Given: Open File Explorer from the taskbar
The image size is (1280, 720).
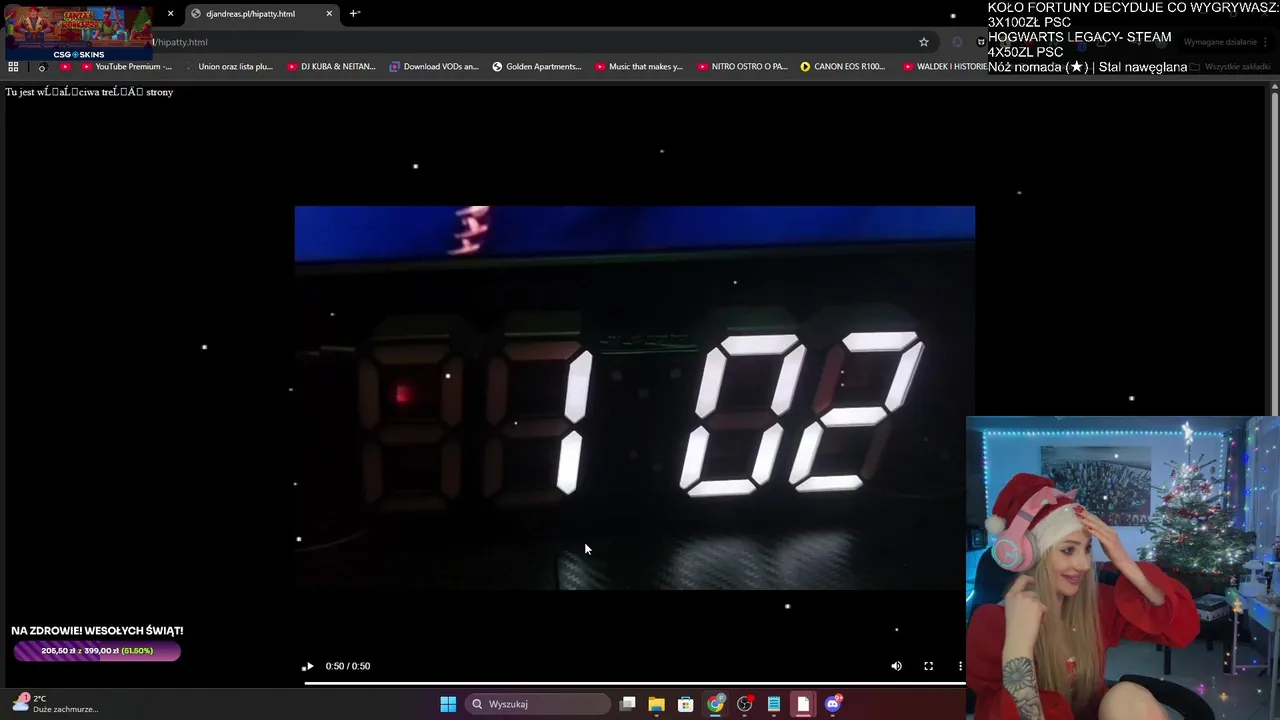Looking at the screenshot, I should coord(656,704).
